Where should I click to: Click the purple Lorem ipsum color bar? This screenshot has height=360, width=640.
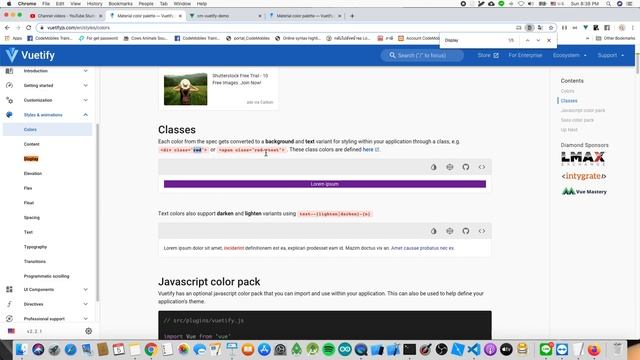pyautogui.click(x=325, y=184)
